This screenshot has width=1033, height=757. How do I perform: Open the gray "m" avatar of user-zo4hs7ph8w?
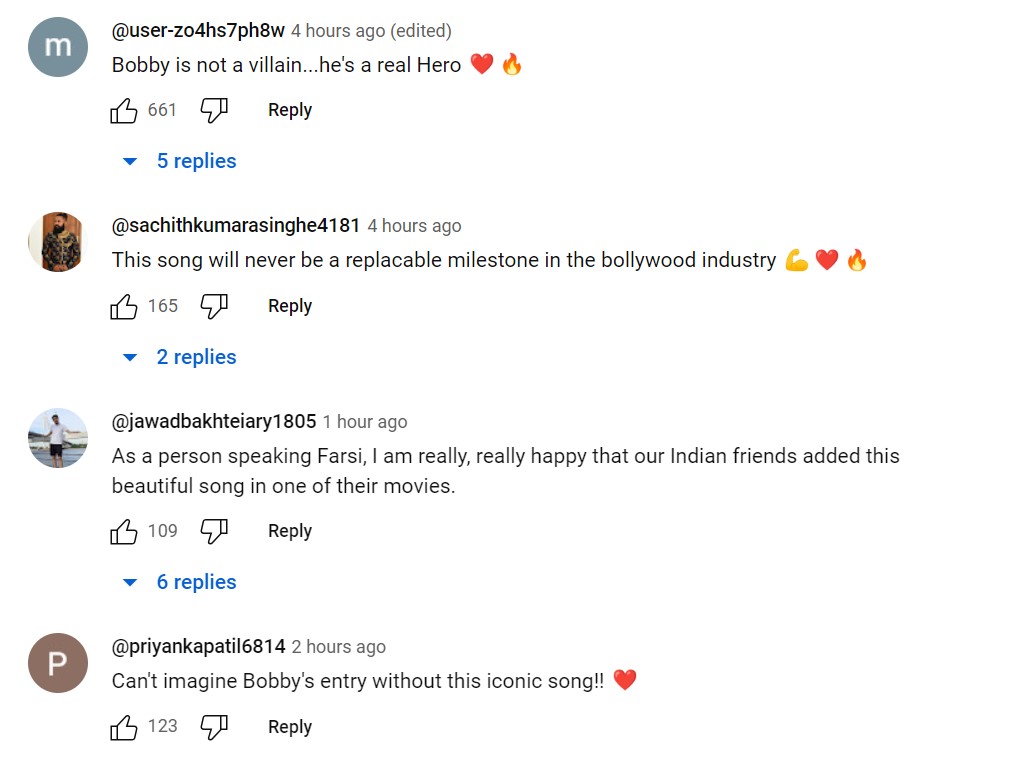[58, 47]
